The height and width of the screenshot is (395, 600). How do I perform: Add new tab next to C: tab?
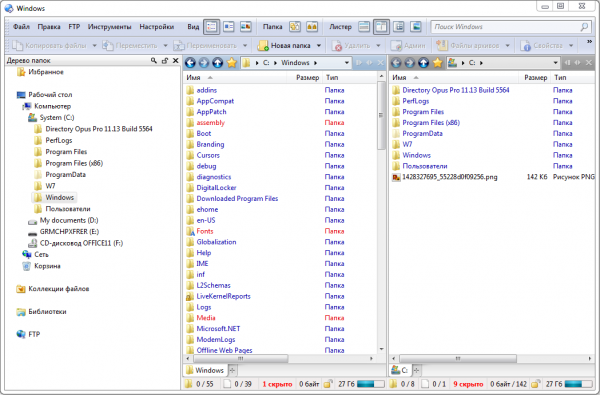pos(416,370)
